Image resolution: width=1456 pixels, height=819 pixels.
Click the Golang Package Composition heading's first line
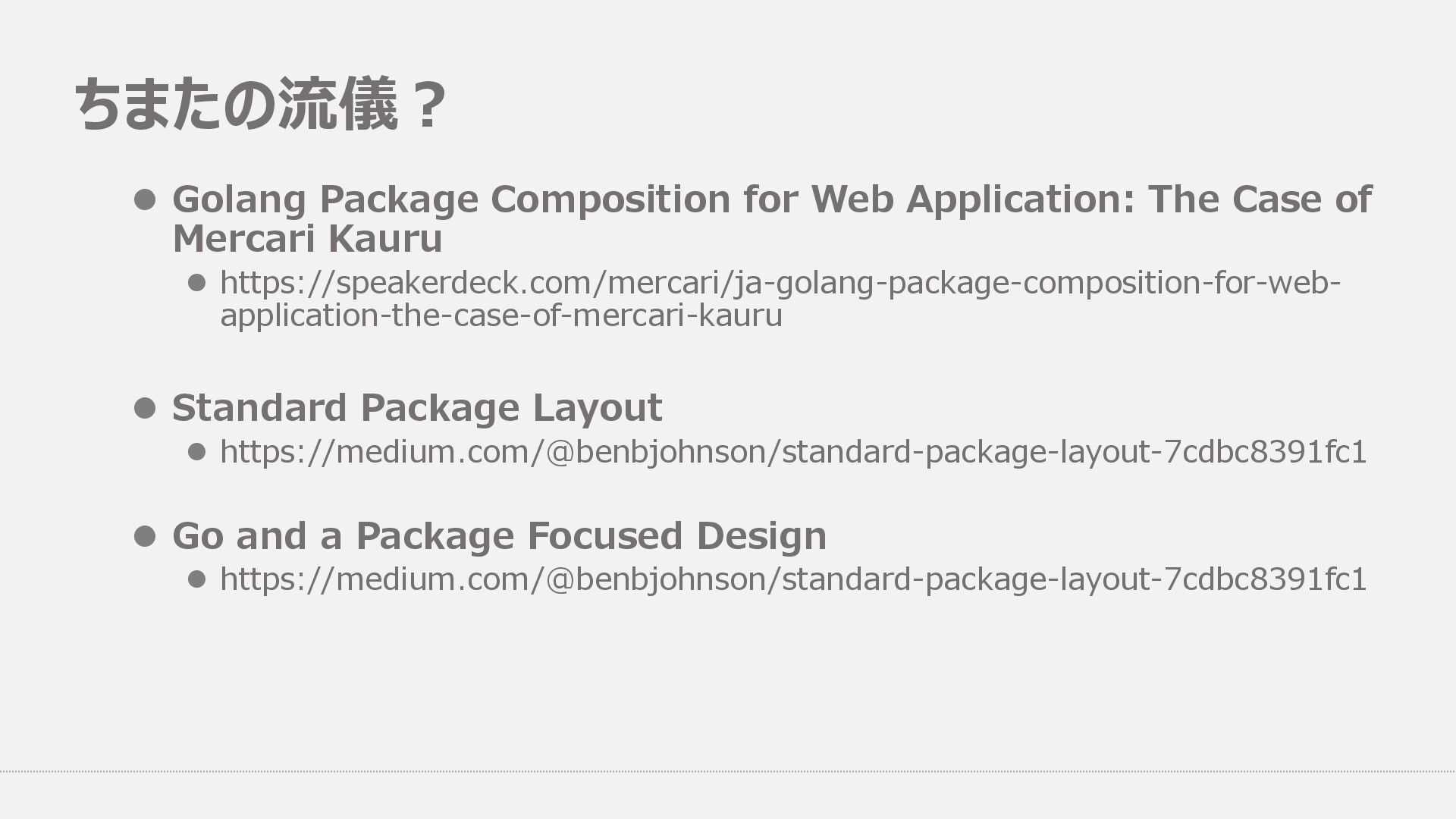coord(771,199)
